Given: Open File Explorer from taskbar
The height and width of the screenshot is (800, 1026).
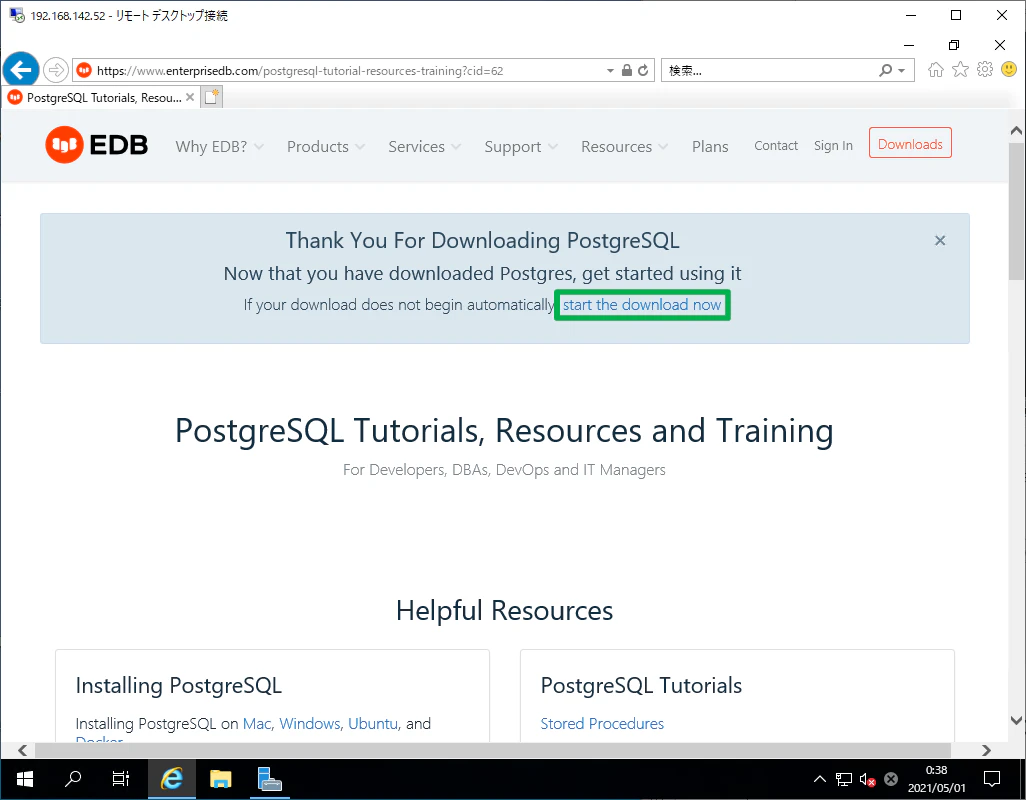Looking at the screenshot, I should 221,778.
